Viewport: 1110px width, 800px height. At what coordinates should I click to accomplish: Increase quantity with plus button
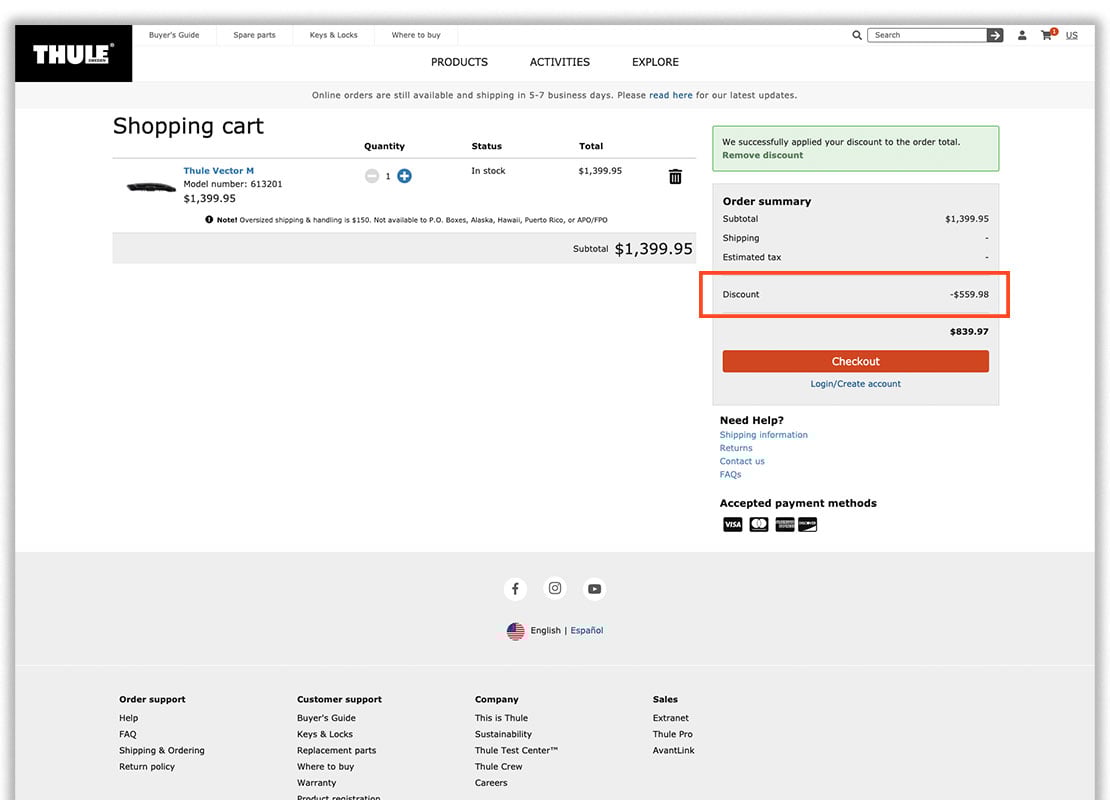[404, 176]
